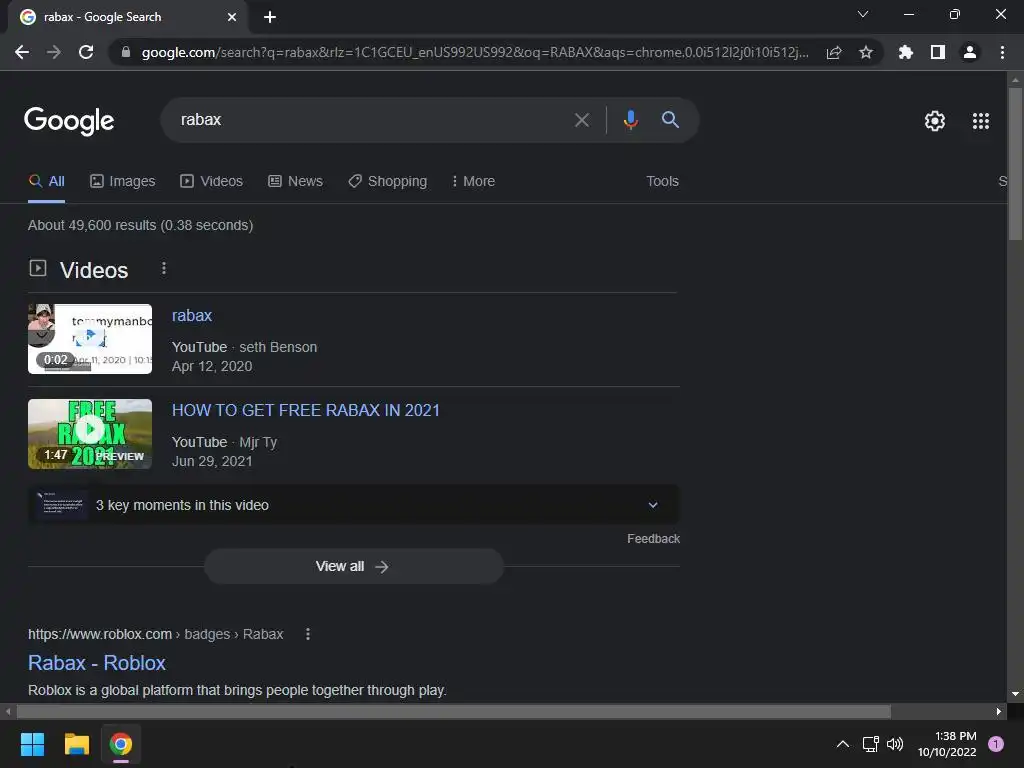Open HOW TO GET FREE RABAX IN 2021
Screen dimensions: 1024x768
pyautogui.click(x=306, y=410)
